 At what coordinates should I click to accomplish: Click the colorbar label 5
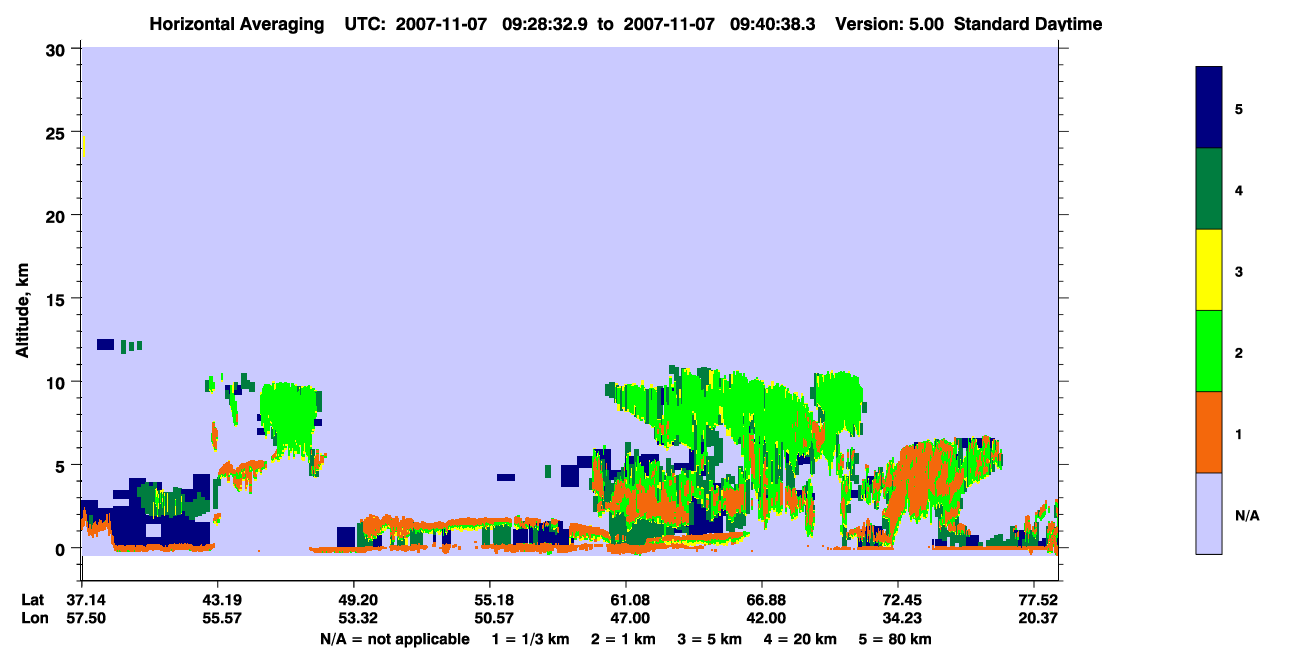tap(1239, 108)
